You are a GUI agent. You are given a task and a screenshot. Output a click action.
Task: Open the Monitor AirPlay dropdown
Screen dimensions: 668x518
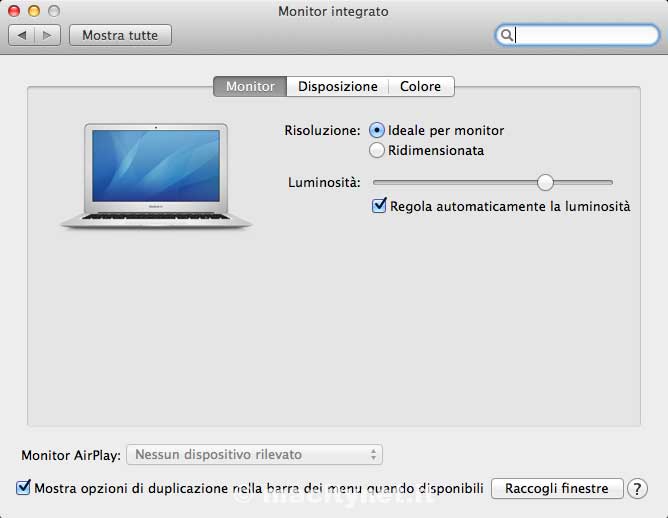(254, 455)
